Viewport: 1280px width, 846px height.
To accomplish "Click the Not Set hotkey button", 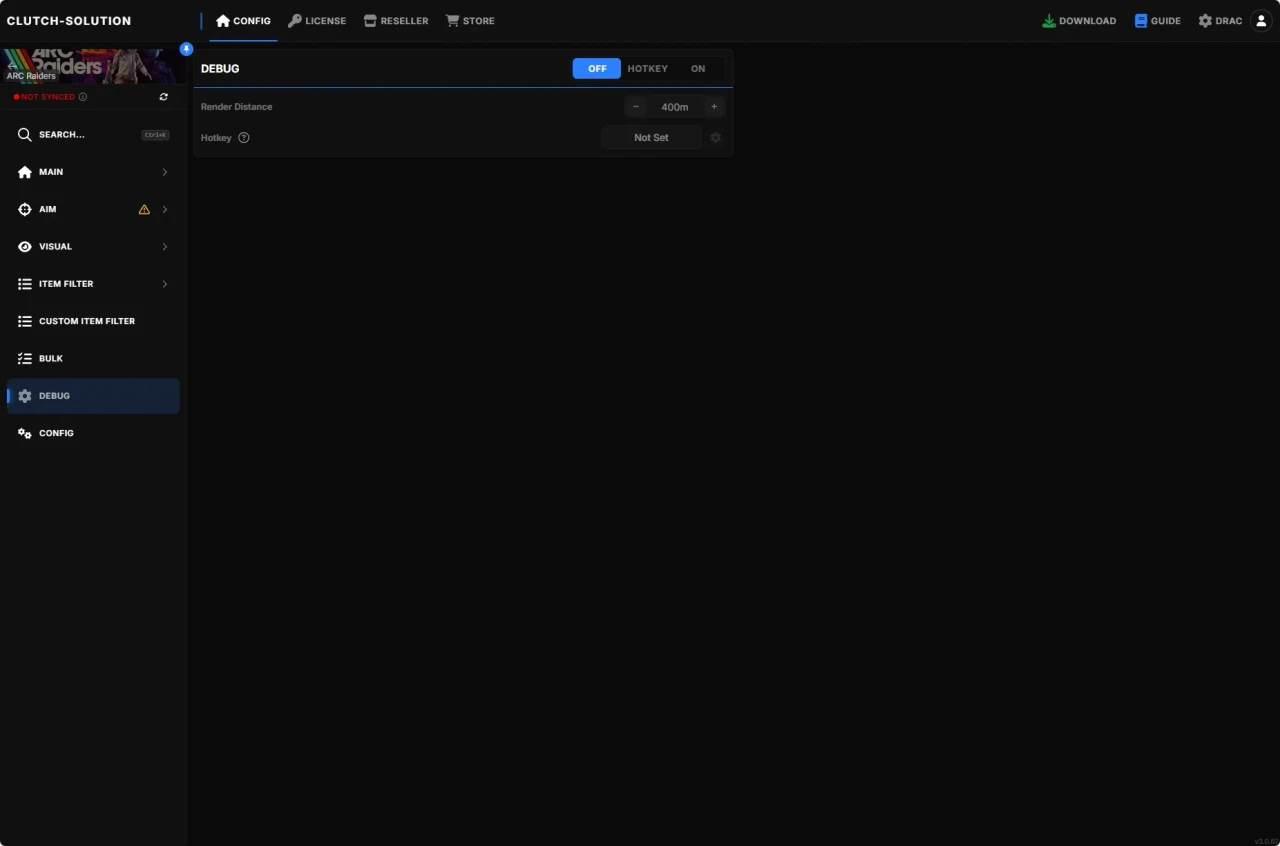I will click(x=651, y=138).
